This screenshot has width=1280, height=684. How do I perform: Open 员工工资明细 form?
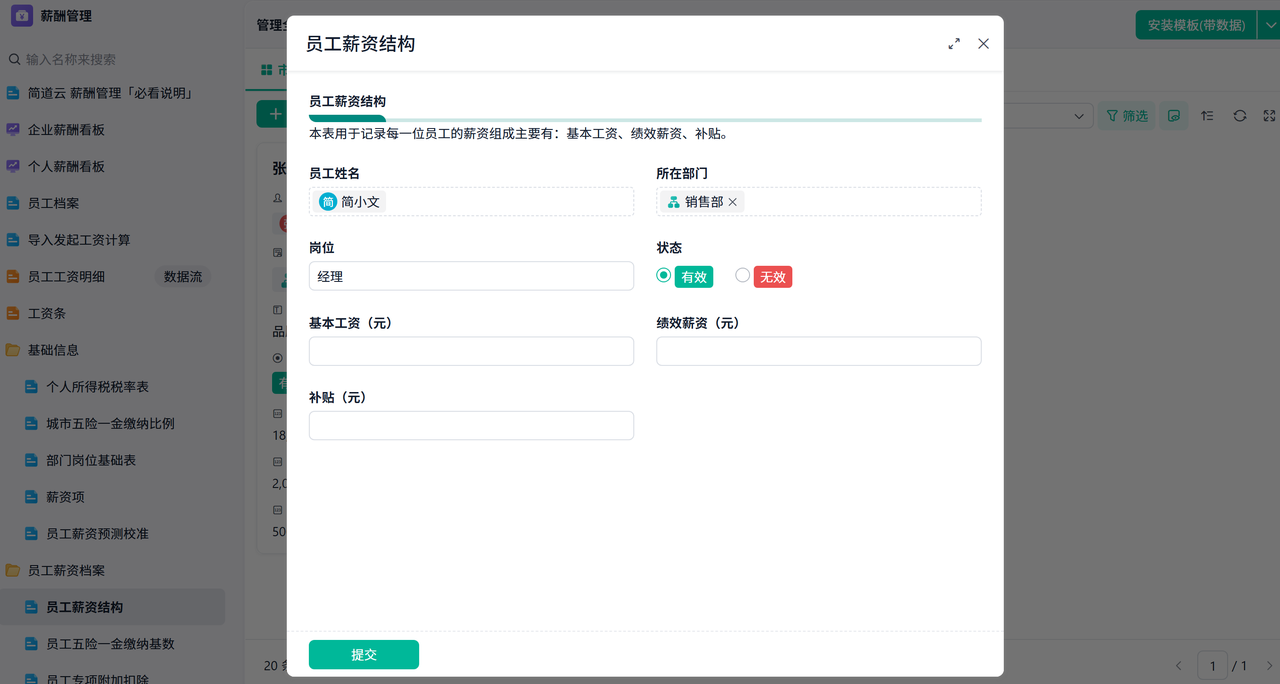(66, 276)
